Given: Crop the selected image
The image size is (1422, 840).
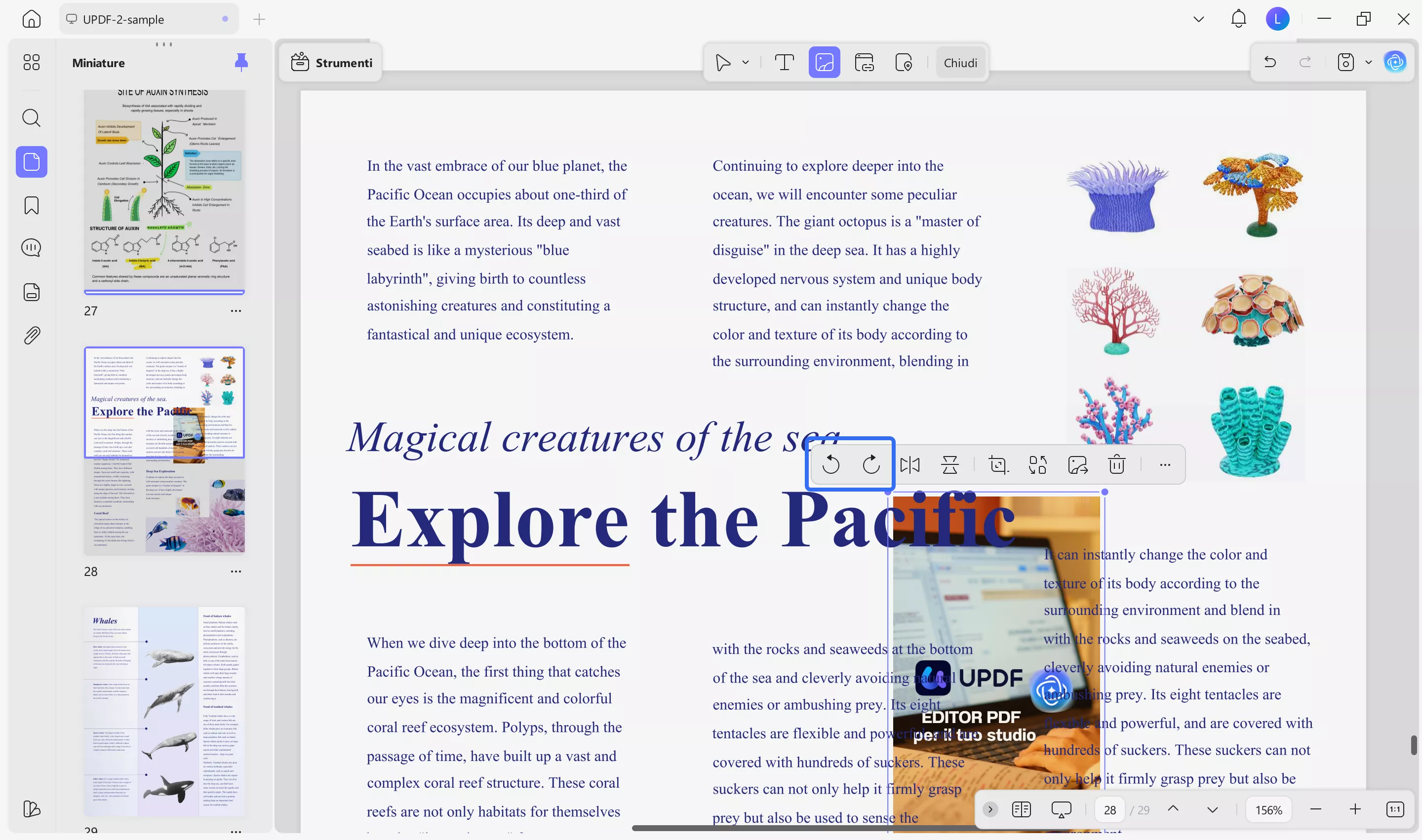Looking at the screenshot, I should (998, 464).
